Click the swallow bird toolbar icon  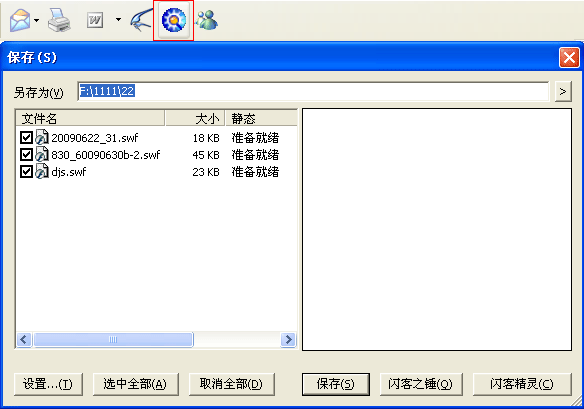pyautogui.click(x=142, y=20)
